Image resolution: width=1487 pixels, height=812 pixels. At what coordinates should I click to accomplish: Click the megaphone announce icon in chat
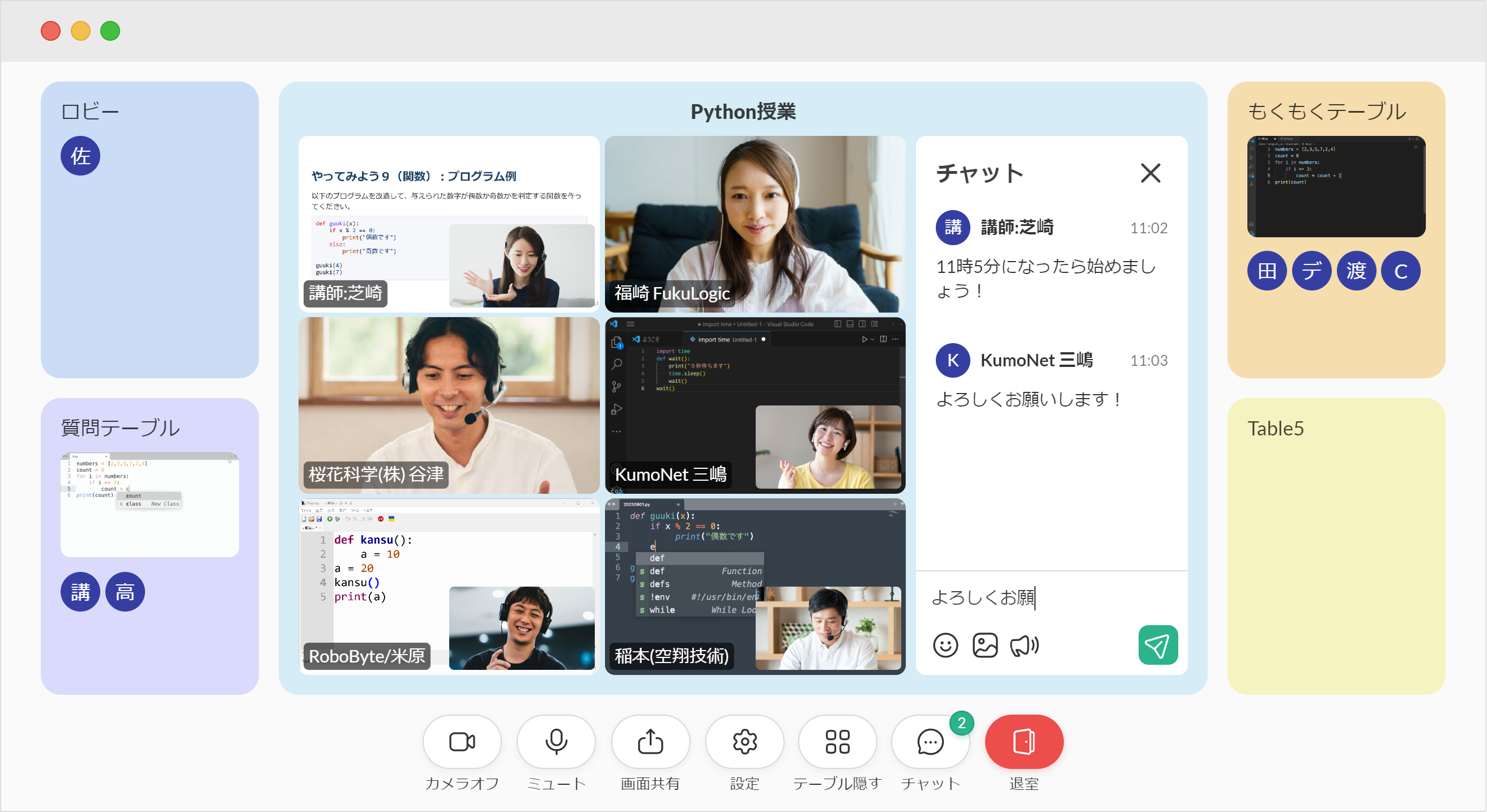1024,645
